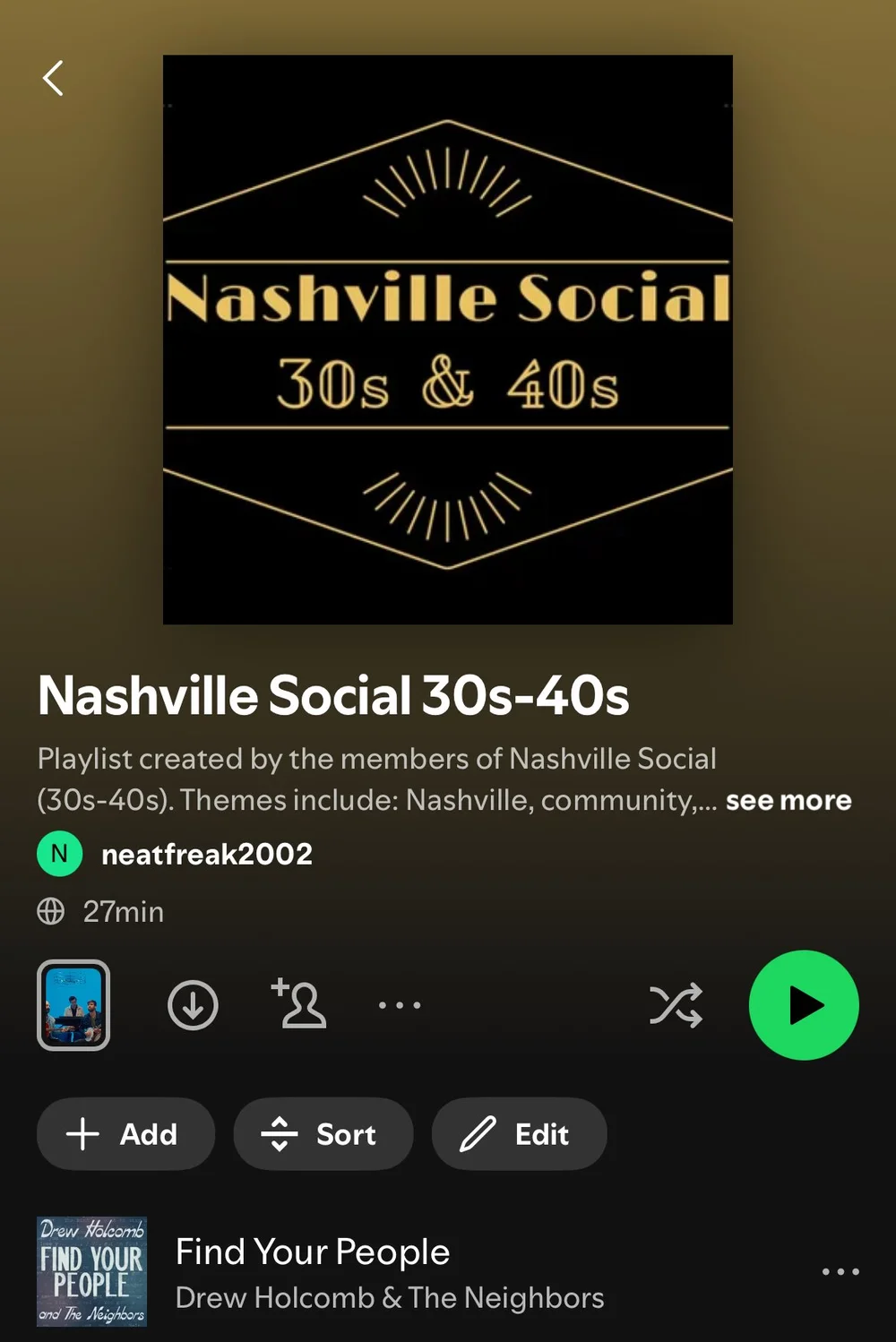
Task: Open the Sort options
Action: pyautogui.click(x=323, y=1133)
